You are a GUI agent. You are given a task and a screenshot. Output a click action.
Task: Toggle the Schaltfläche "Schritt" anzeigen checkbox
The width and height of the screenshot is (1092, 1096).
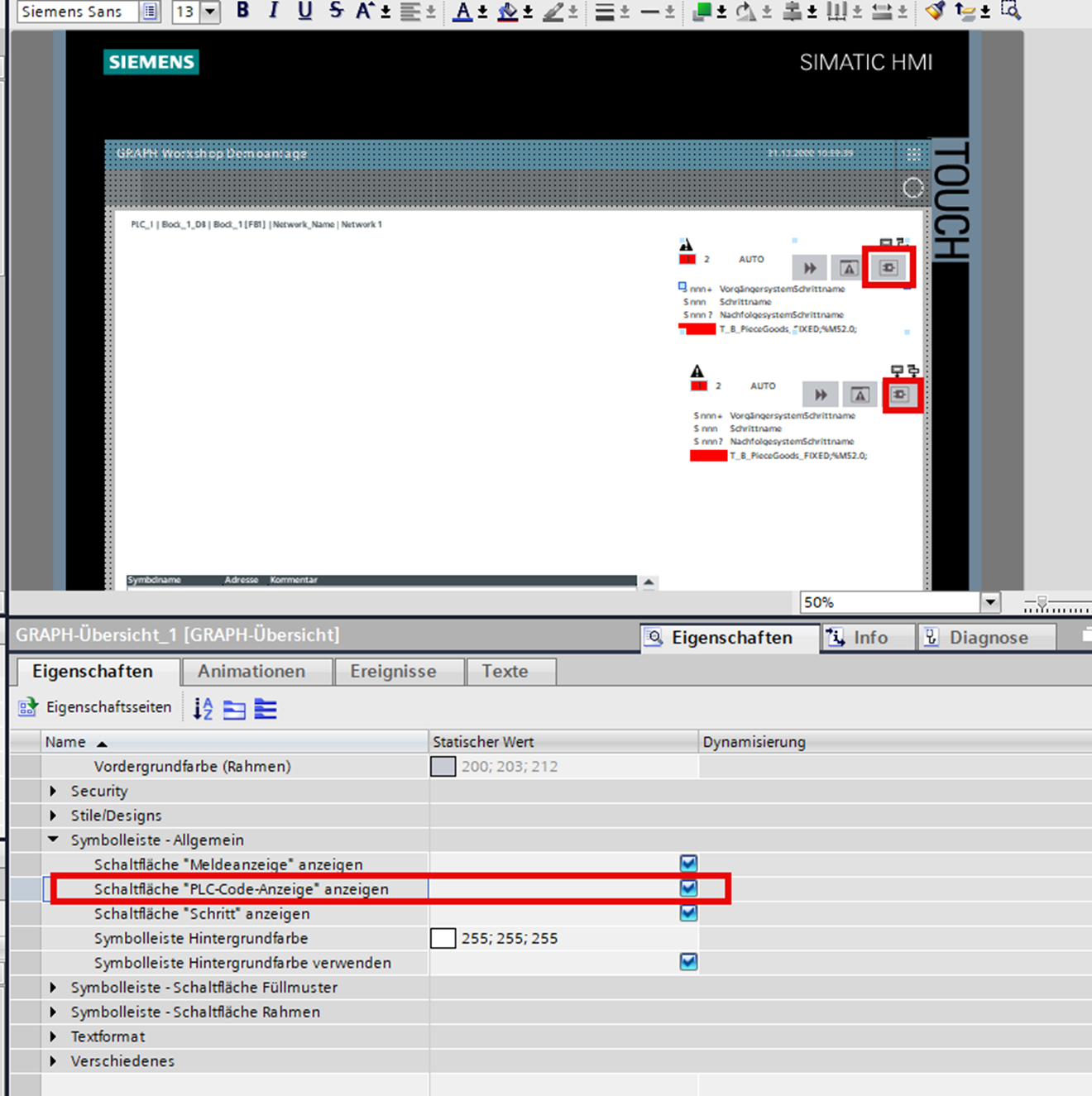[x=688, y=913]
